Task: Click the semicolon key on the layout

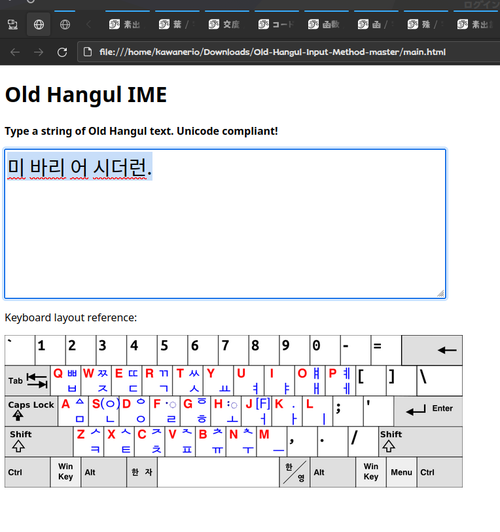Action: [x=348, y=411]
